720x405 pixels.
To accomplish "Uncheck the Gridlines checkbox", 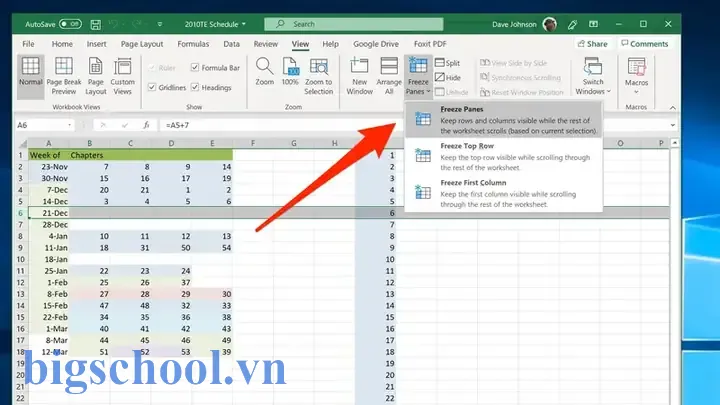I will point(152,87).
